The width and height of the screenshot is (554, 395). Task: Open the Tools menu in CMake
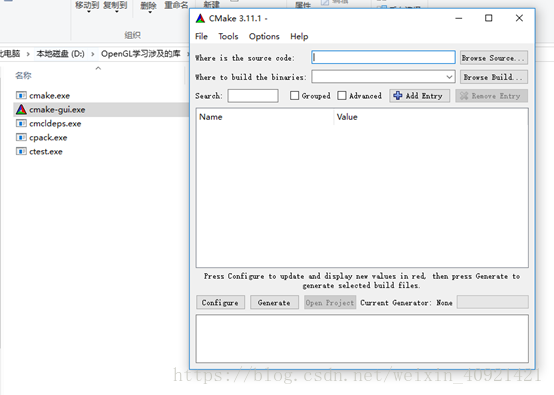point(228,36)
